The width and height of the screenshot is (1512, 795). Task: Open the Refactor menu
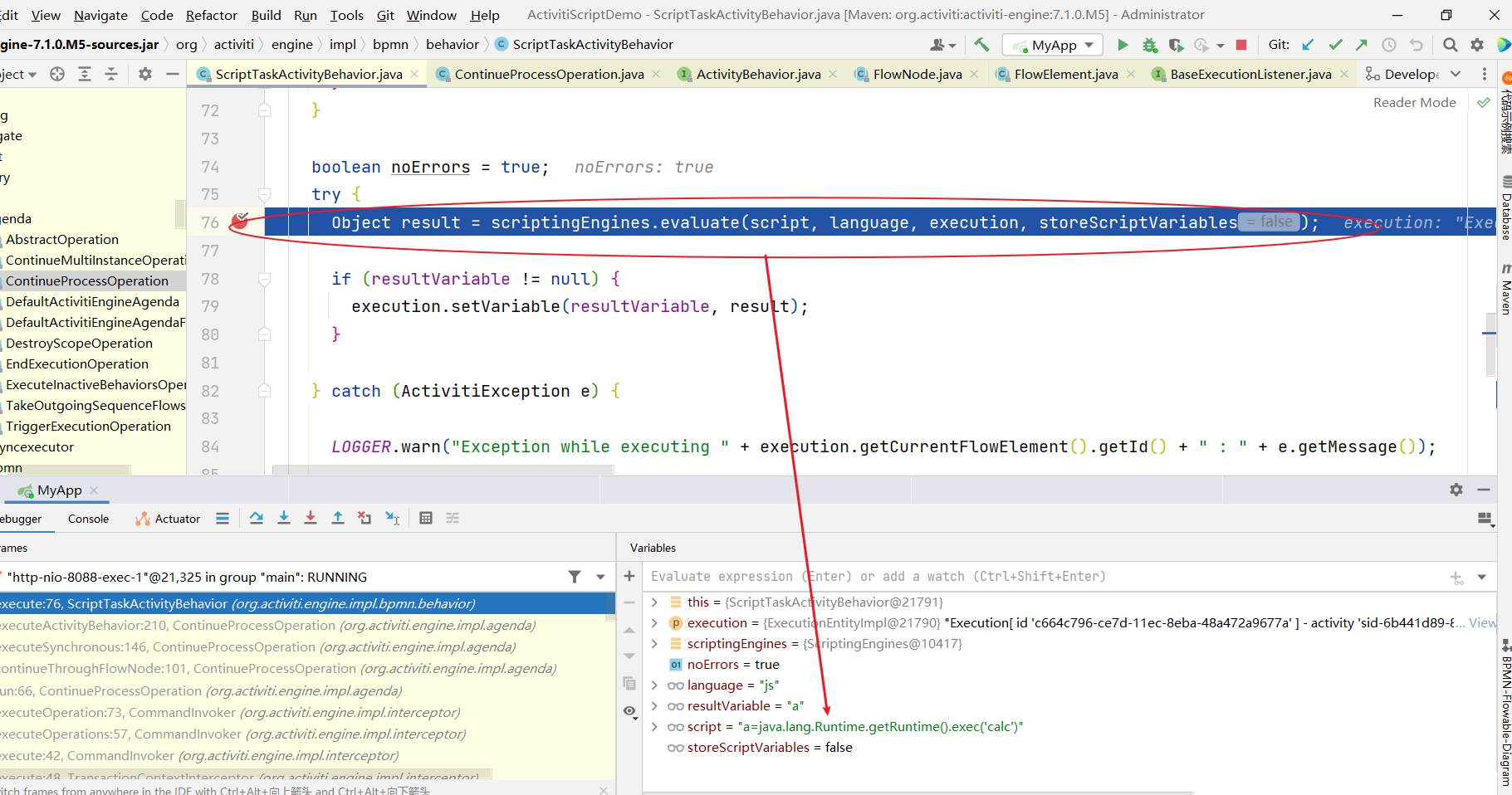tap(211, 15)
